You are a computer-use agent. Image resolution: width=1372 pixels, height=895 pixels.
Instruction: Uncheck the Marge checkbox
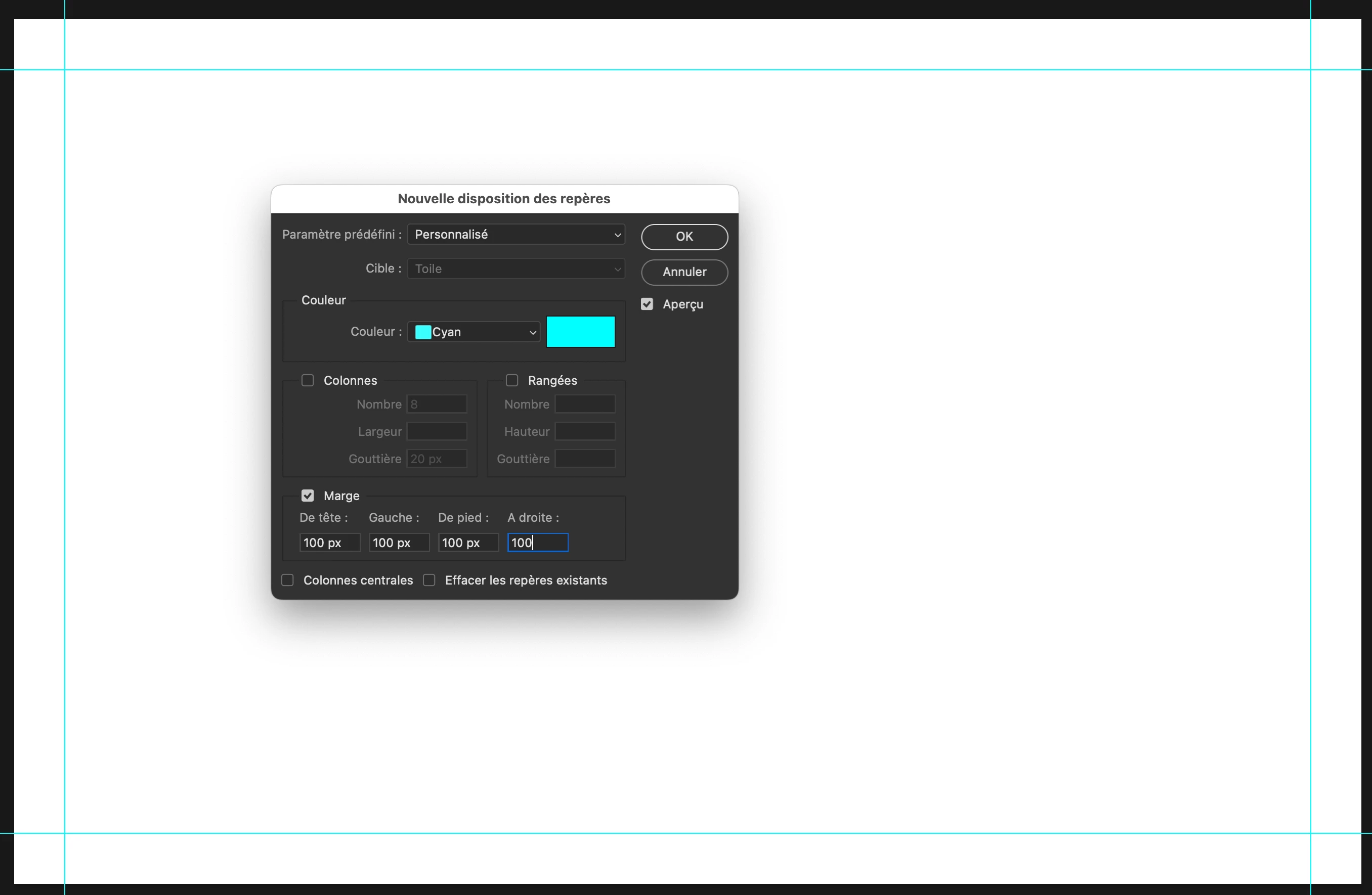point(307,496)
